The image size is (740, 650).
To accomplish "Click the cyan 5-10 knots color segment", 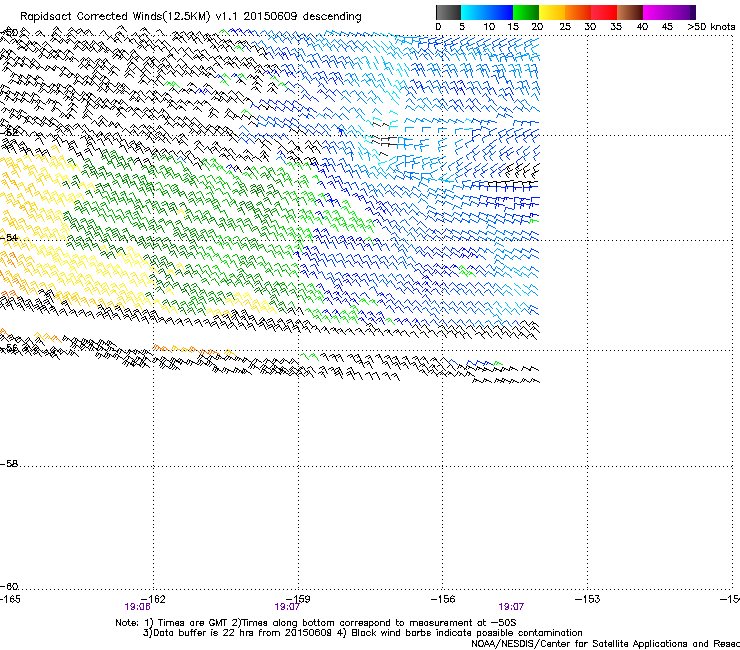I will pos(474,12).
